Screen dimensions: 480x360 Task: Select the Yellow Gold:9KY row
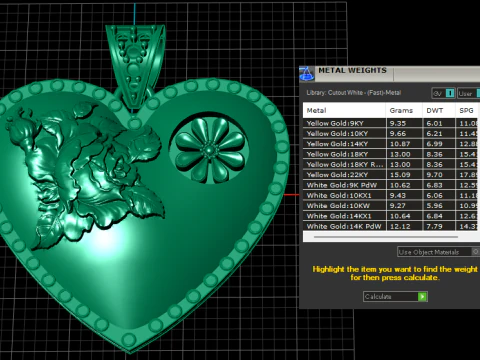click(x=391, y=123)
